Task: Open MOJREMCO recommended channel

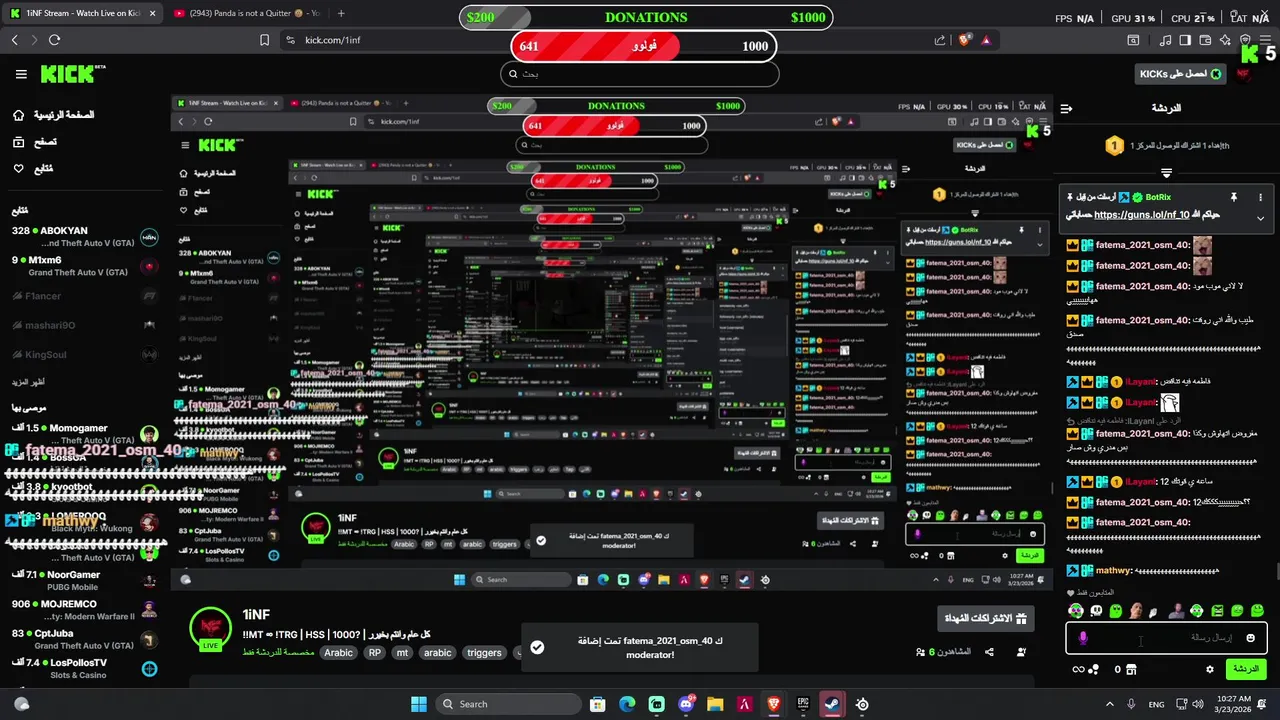Action: [85, 610]
